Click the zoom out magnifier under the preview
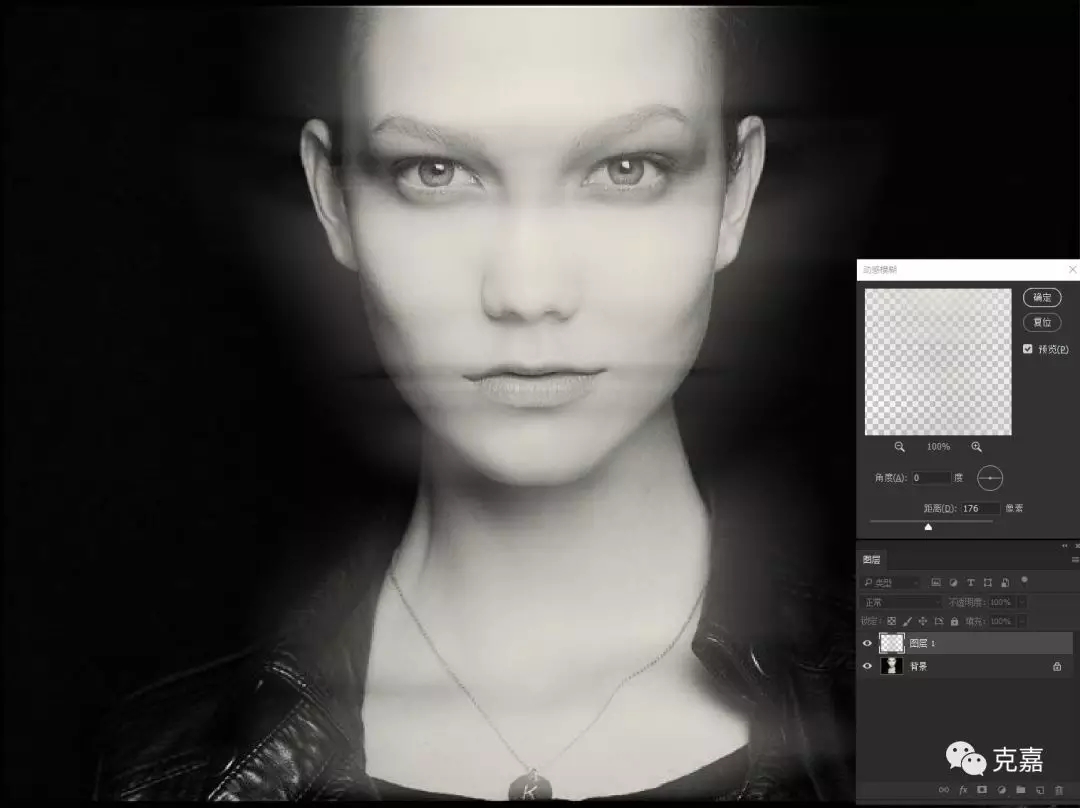Viewport: 1080px width, 808px height. tap(900, 446)
